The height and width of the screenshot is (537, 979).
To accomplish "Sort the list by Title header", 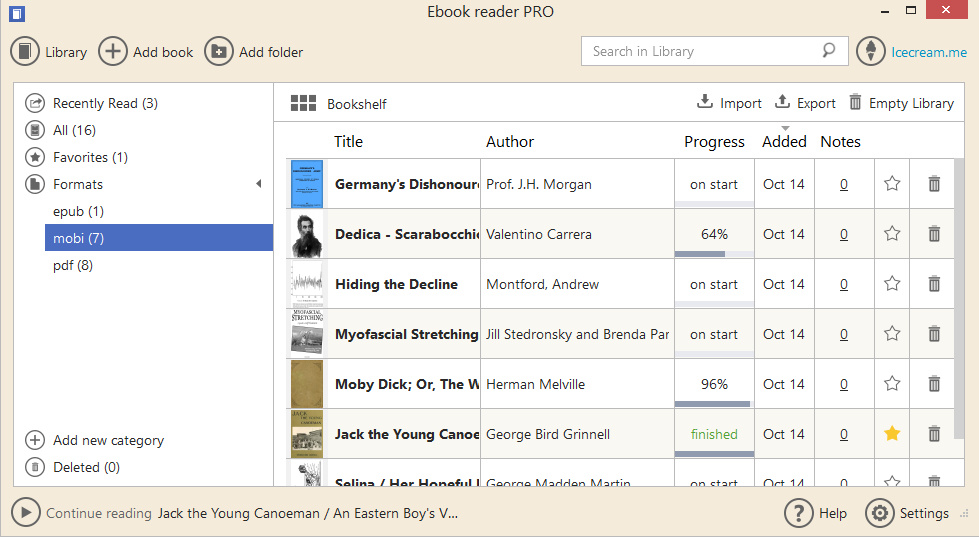I will coord(348,142).
